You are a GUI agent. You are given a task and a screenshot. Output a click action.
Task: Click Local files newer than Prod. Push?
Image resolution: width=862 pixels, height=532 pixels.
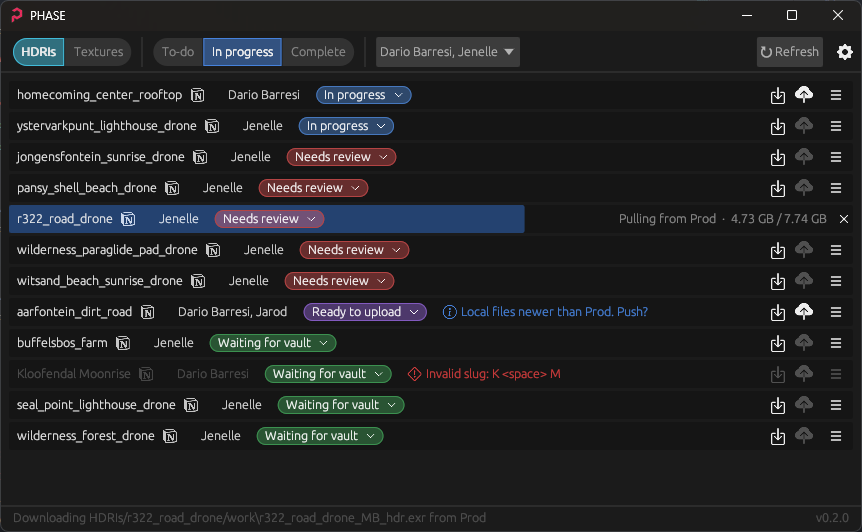(554, 312)
